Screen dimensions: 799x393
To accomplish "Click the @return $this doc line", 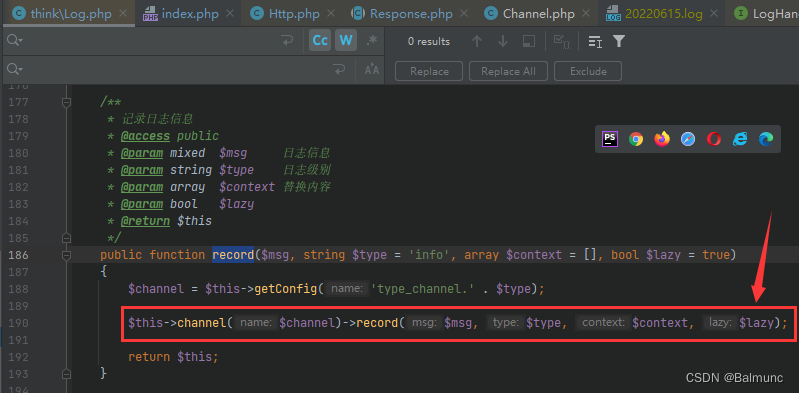I will tap(166, 221).
